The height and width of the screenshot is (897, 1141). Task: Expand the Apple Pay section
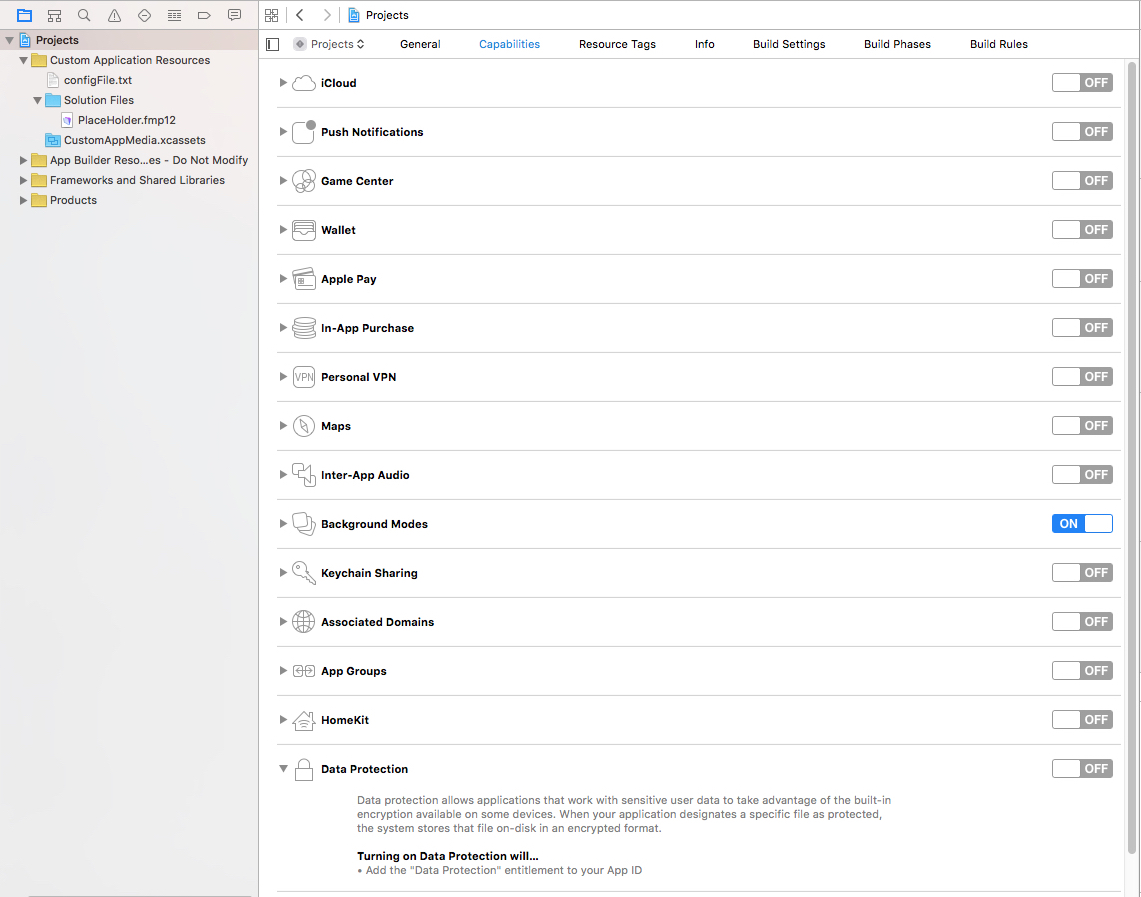point(283,278)
